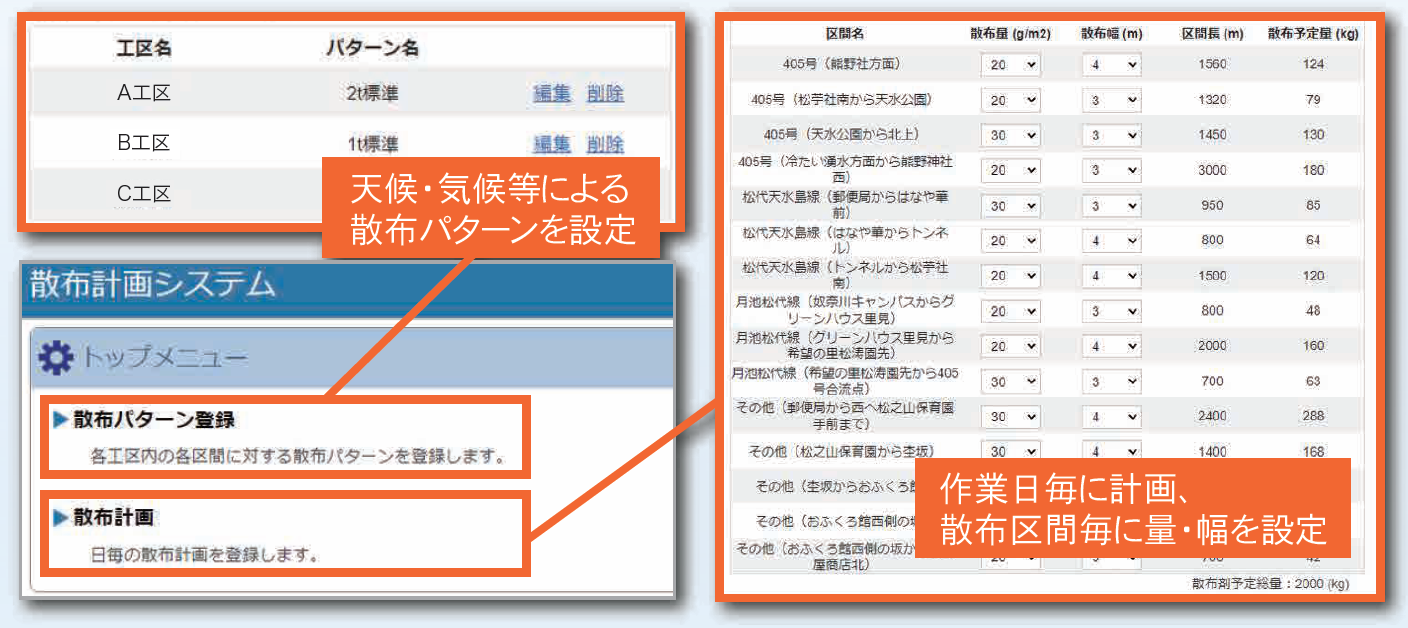This screenshot has height=628, width=1408.
Task: Open 散布幅 dropdown for 松代天水島線（郵便局からはなや華前）
Action: coord(1111,206)
